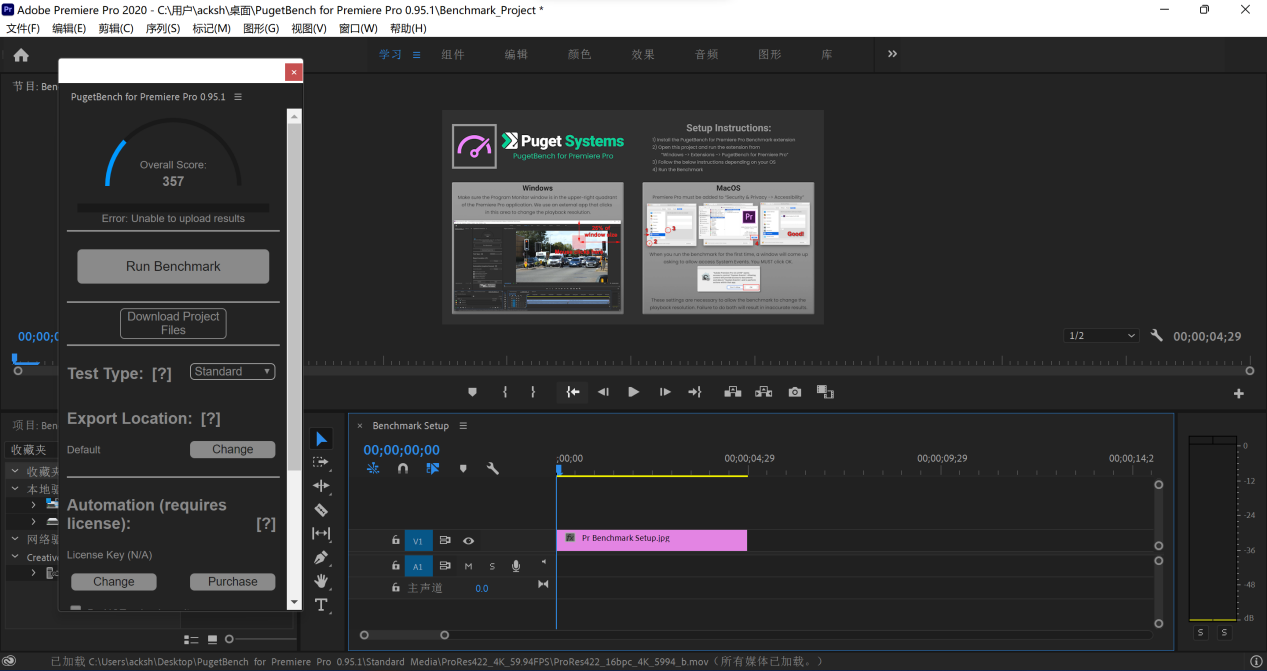Open the PugetBench panel menu icon
Image resolution: width=1267 pixels, height=671 pixels.
tap(238, 97)
